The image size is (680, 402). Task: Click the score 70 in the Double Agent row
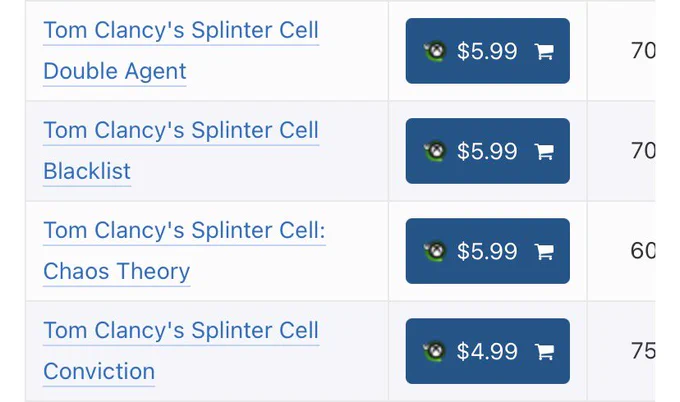point(643,51)
